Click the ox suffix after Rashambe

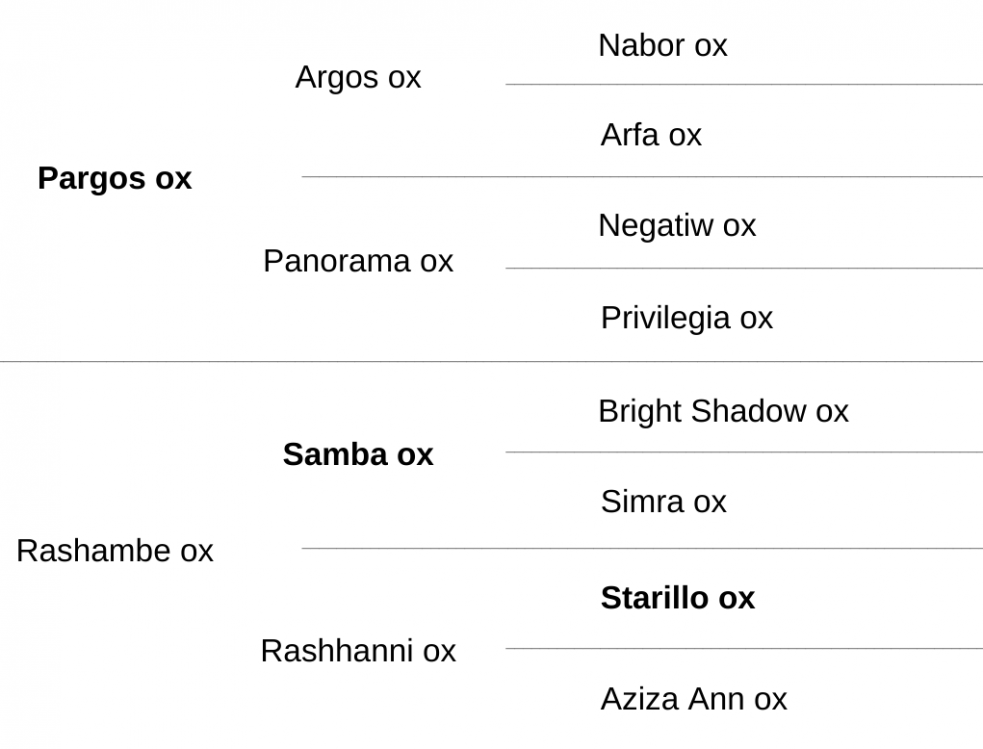(x=197, y=552)
